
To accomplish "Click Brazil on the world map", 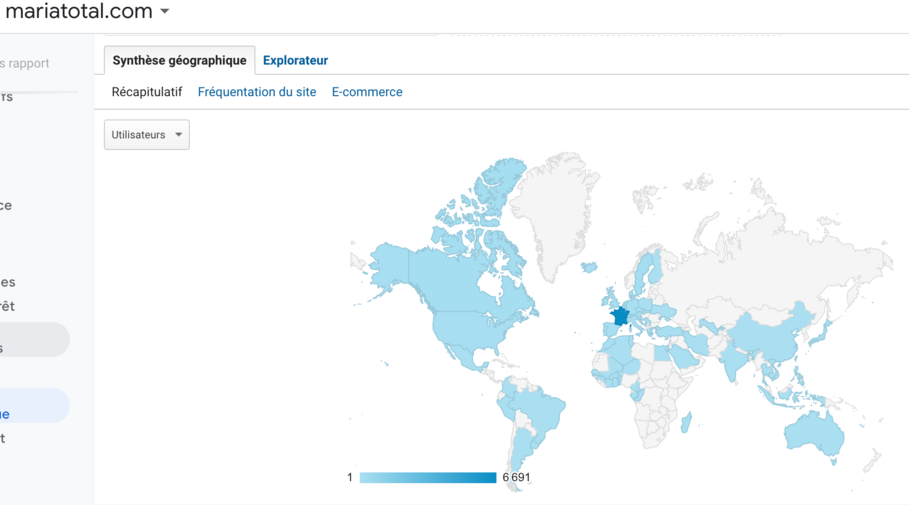I will (535, 410).
